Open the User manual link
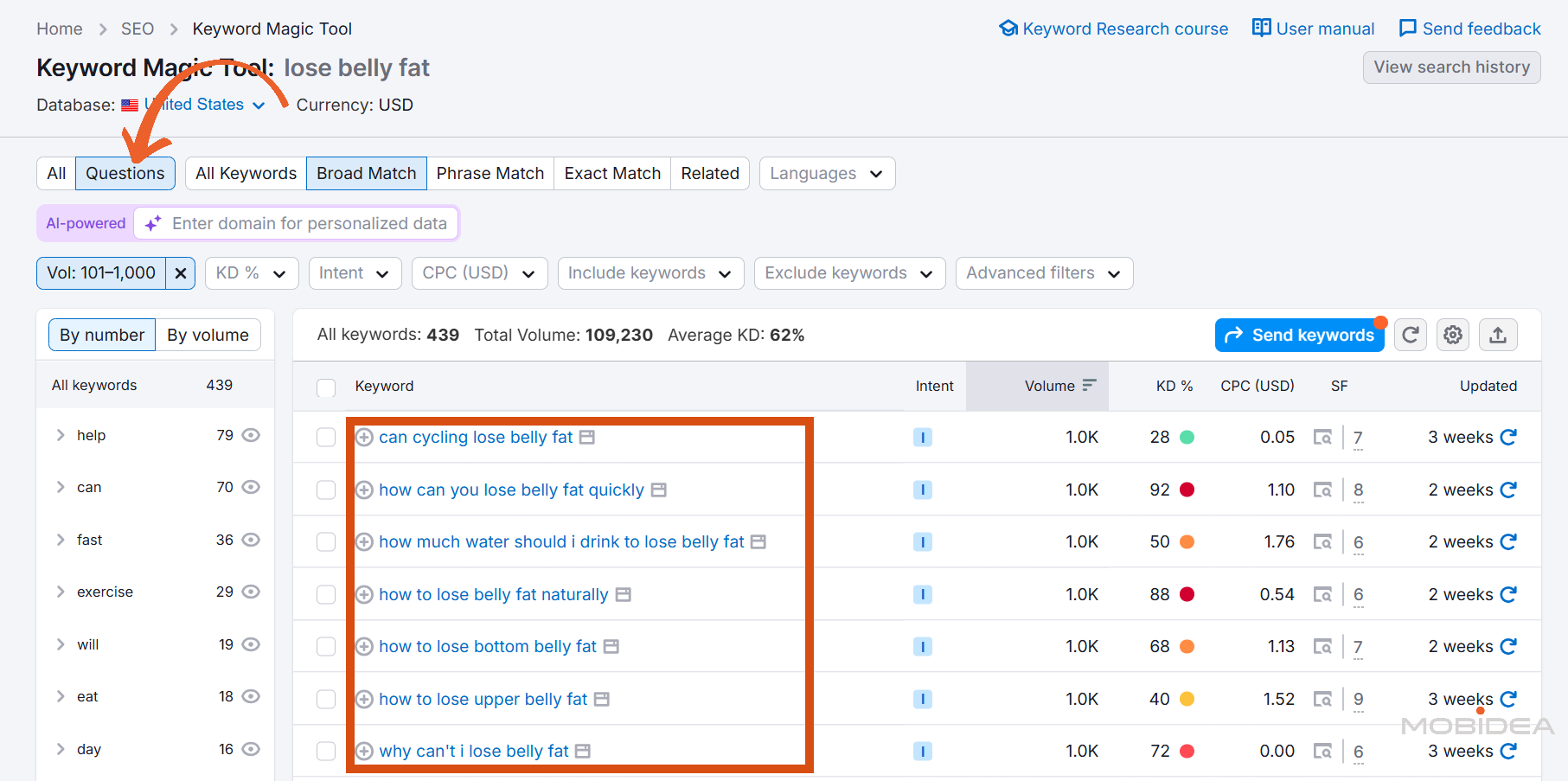The width and height of the screenshot is (1568, 781). pyautogui.click(x=1313, y=29)
